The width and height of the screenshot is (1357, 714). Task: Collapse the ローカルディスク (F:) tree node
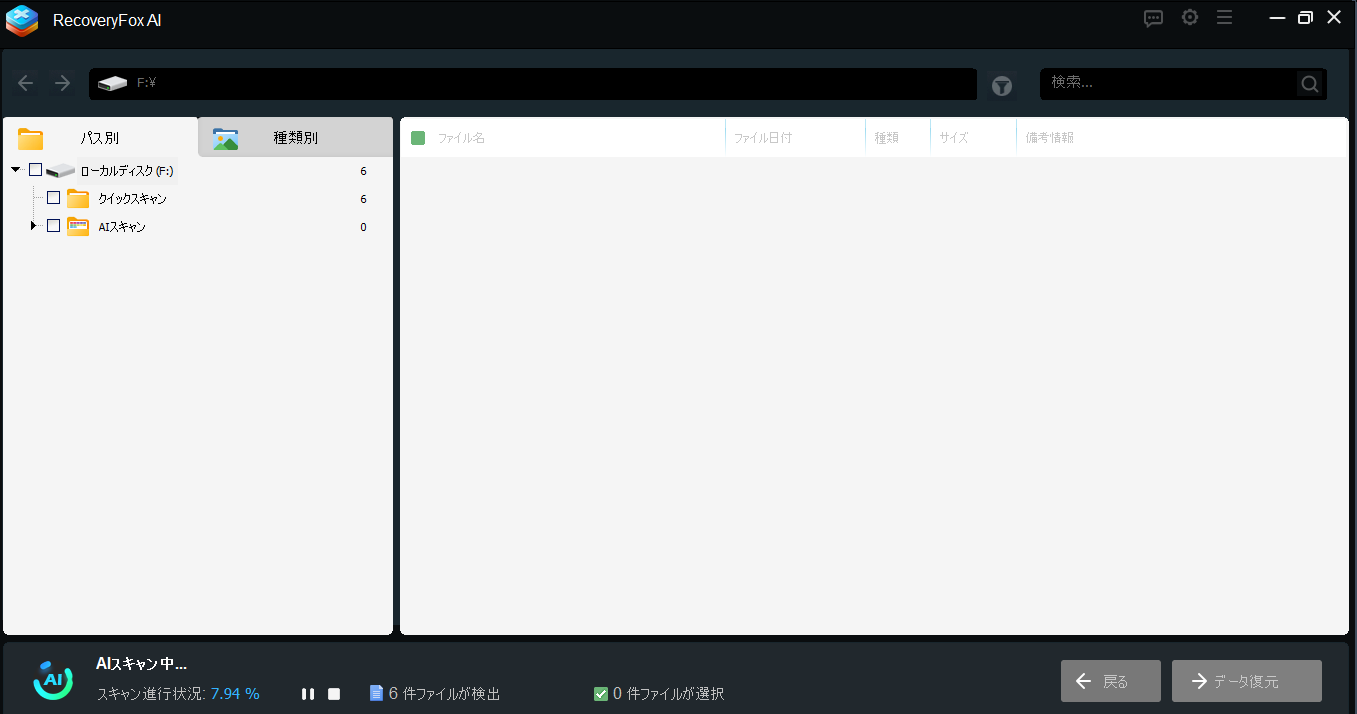tap(16, 170)
